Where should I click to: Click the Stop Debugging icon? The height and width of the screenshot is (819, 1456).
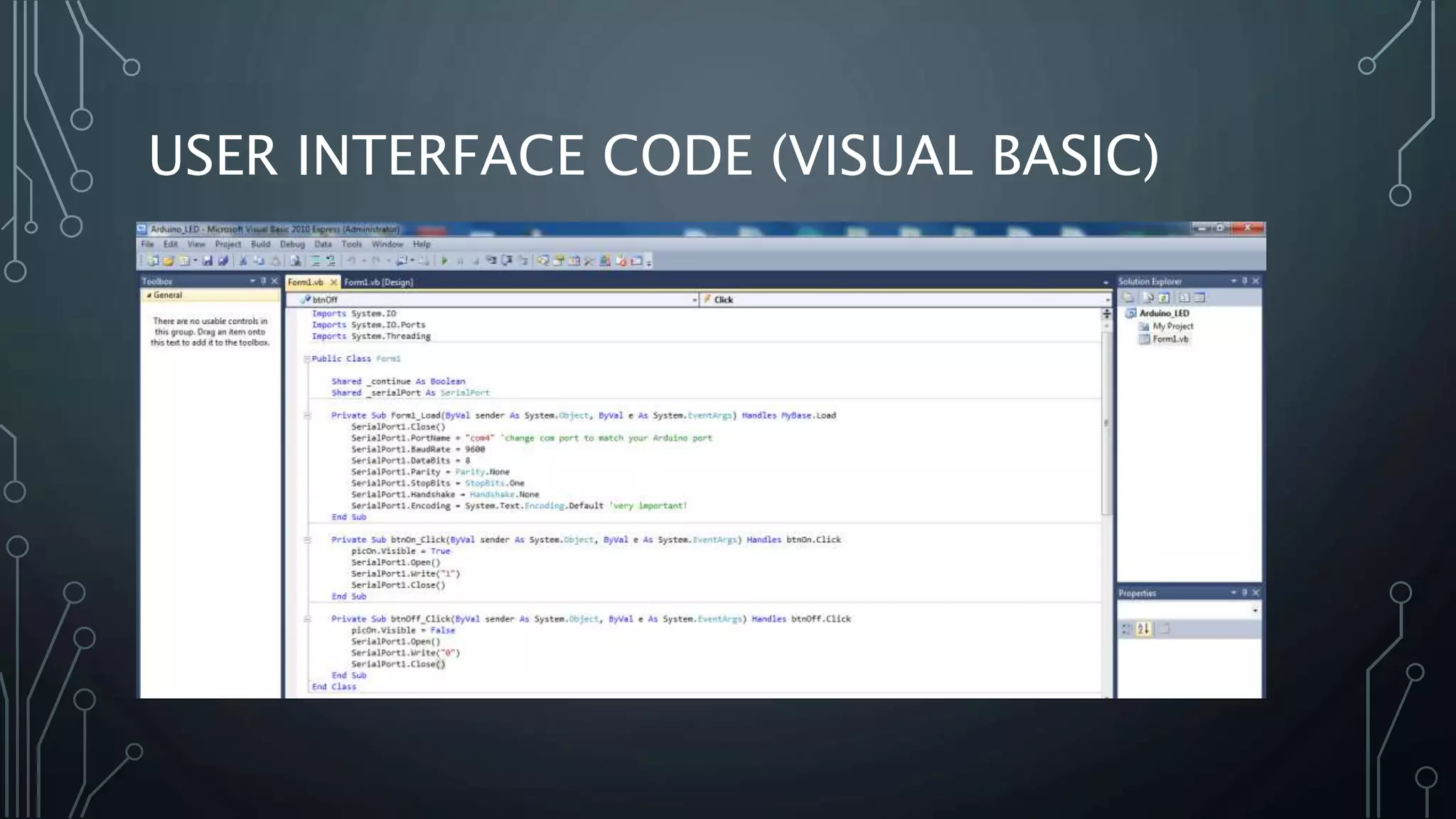pyautogui.click(x=476, y=261)
